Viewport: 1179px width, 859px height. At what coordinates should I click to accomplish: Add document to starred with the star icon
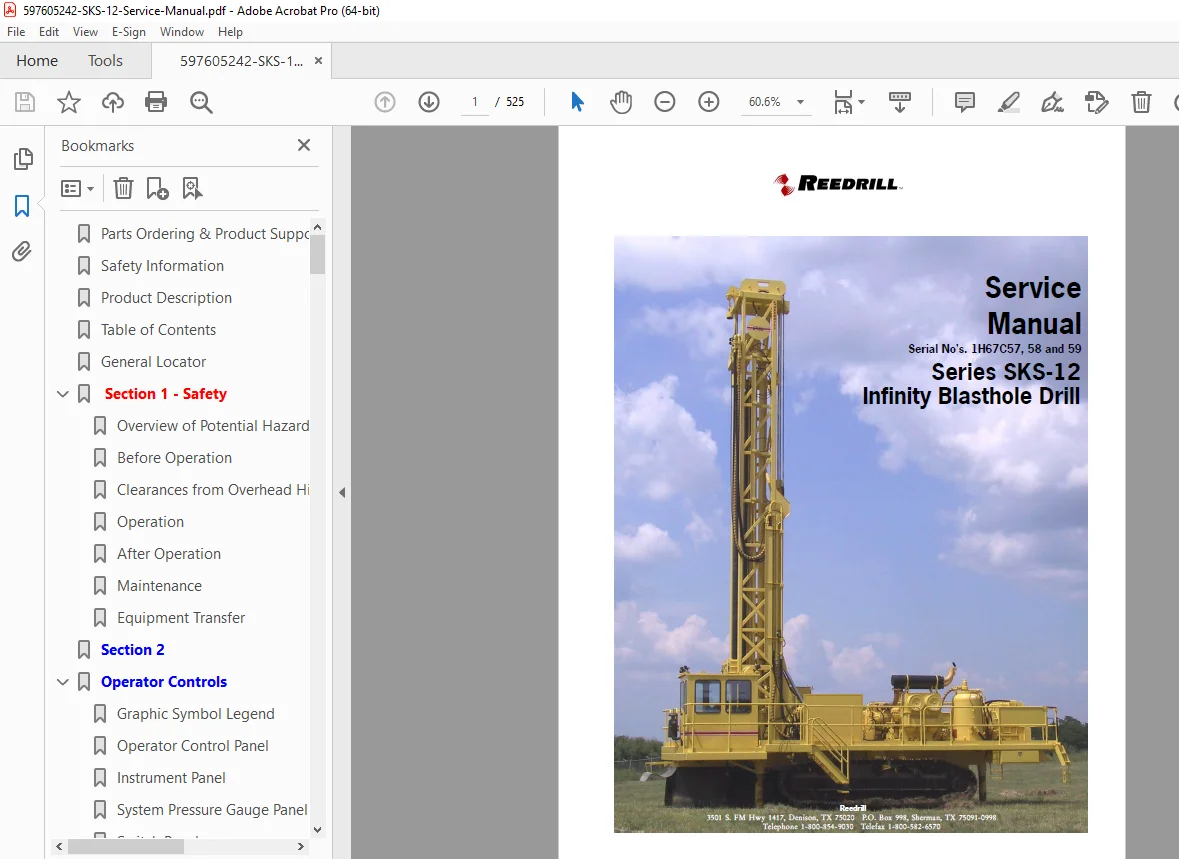pyautogui.click(x=68, y=102)
